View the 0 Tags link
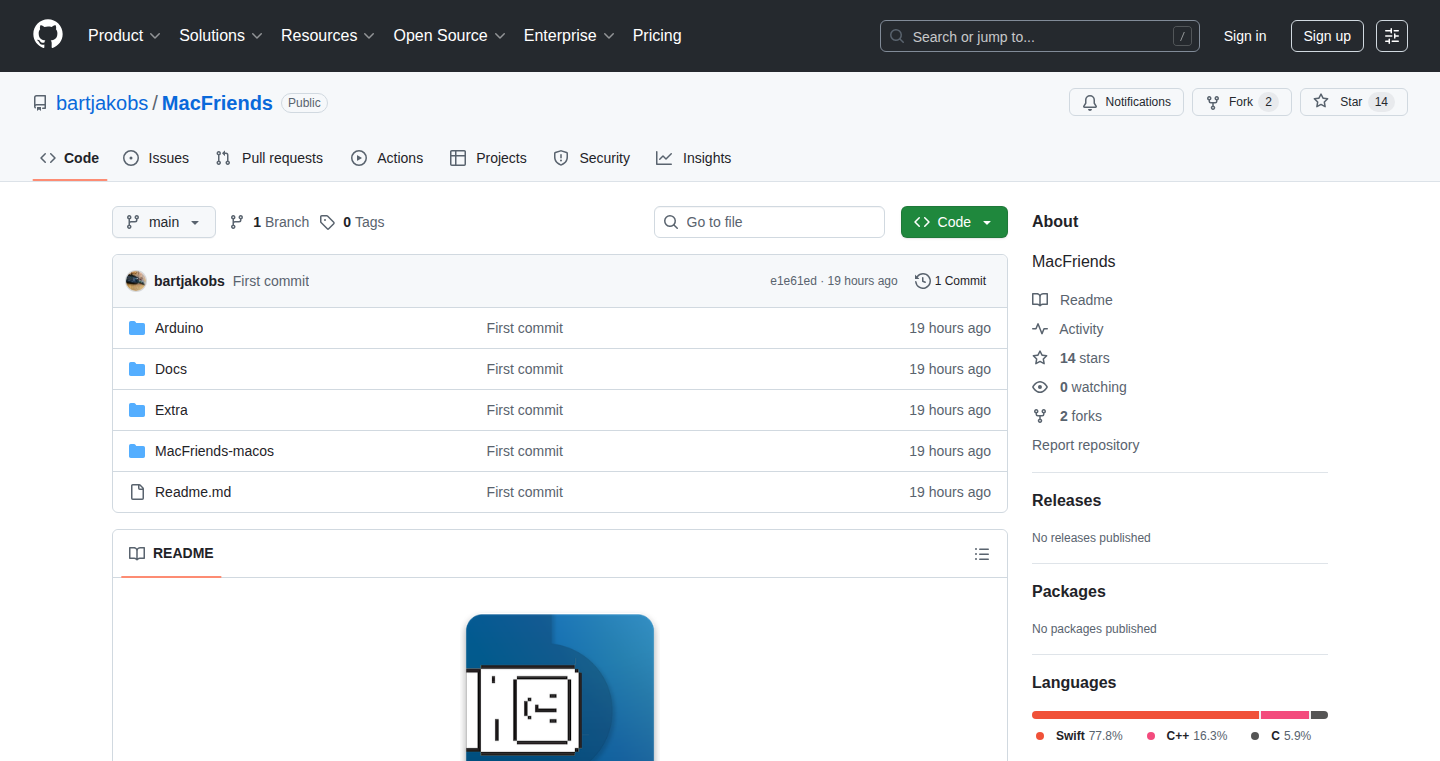Screen dimensions: 1440x761 tap(353, 222)
